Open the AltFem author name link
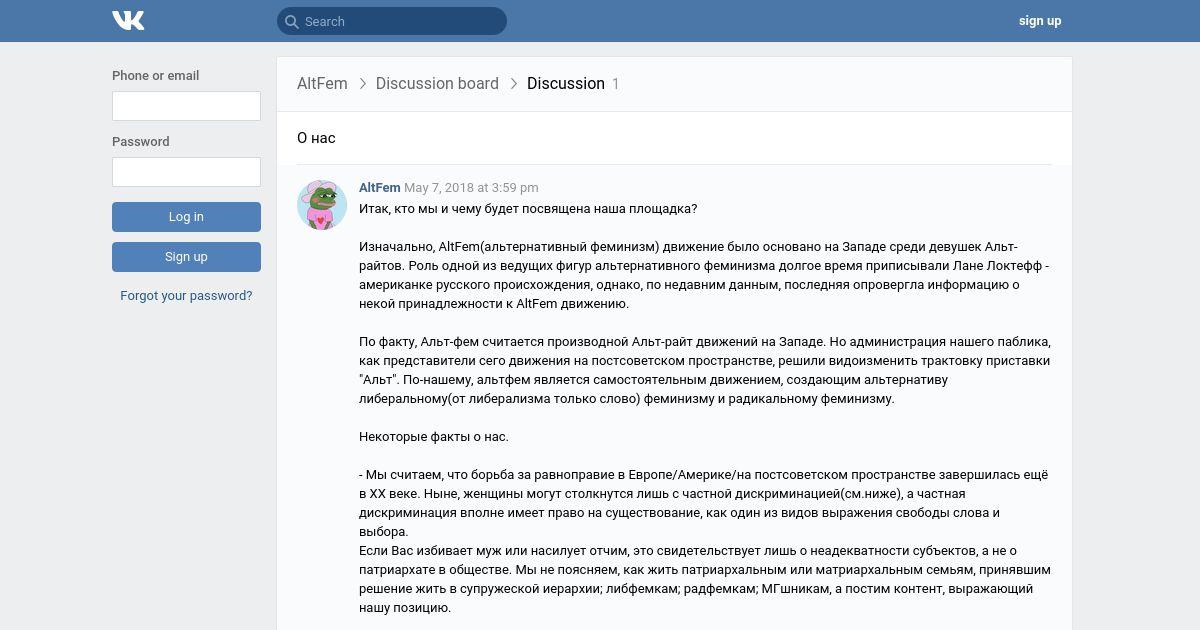Viewport: 1200px width, 630px height. coord(380,188)
